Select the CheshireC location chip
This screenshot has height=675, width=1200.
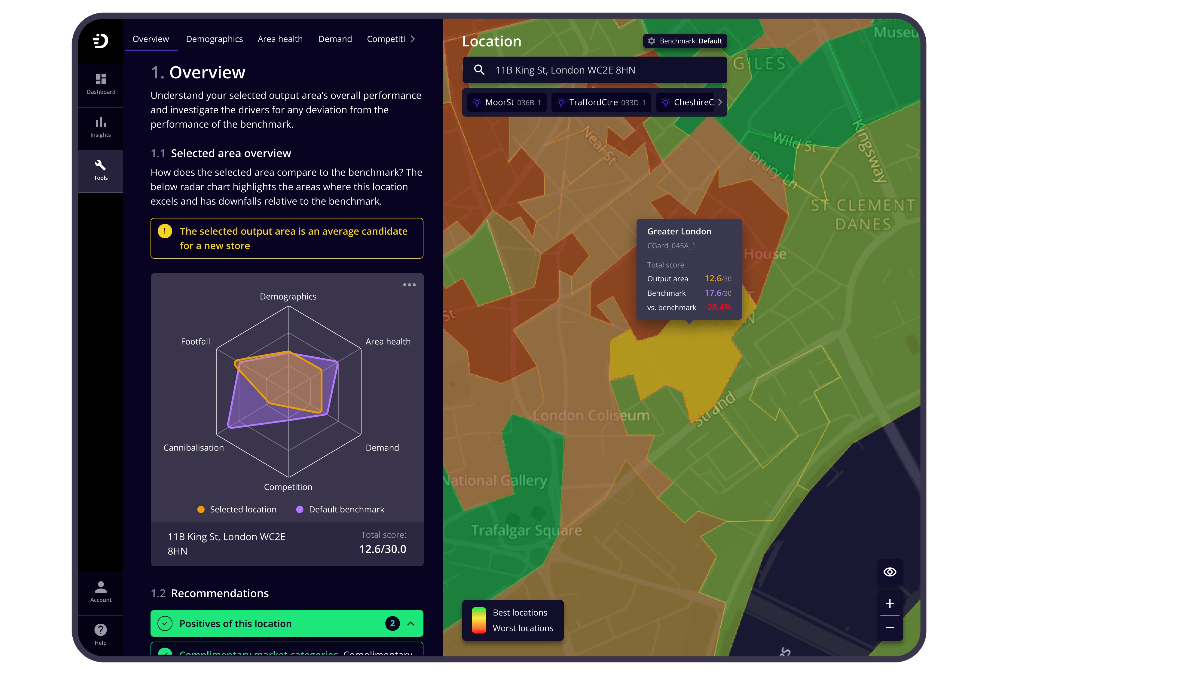(685, 102)
